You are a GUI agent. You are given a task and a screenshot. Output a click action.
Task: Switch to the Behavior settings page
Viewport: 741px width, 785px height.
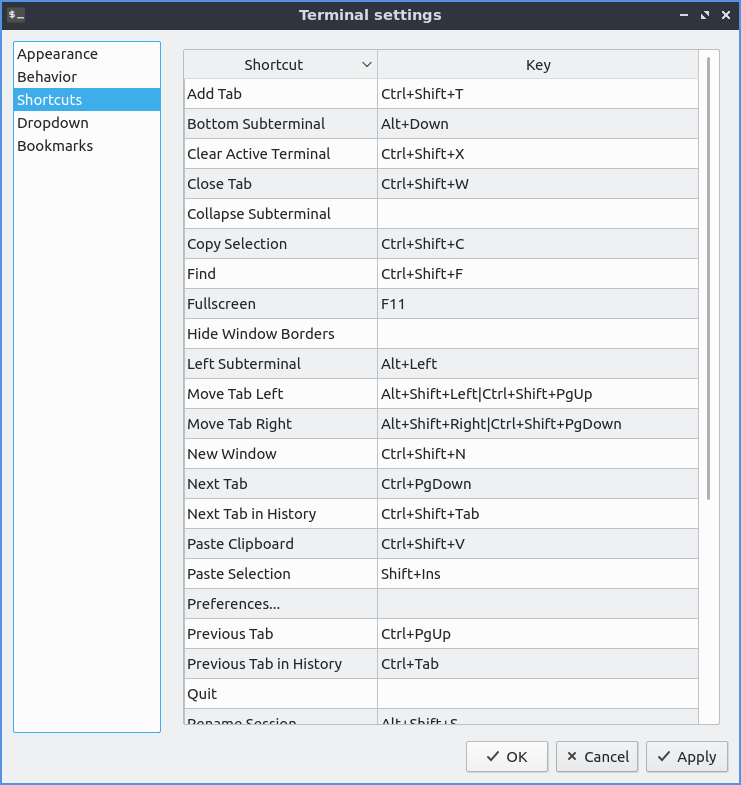tap(47, 77)
